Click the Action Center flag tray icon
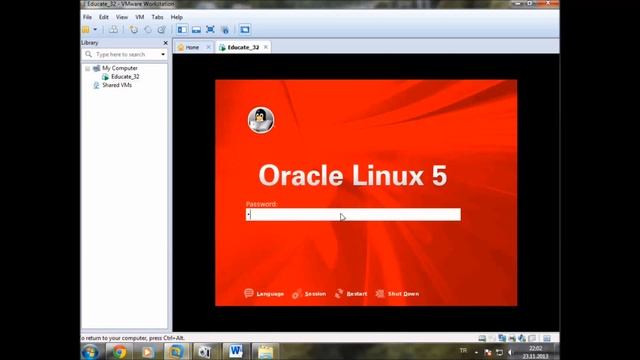This screenshot has height=360, width=640. point(488,352)
